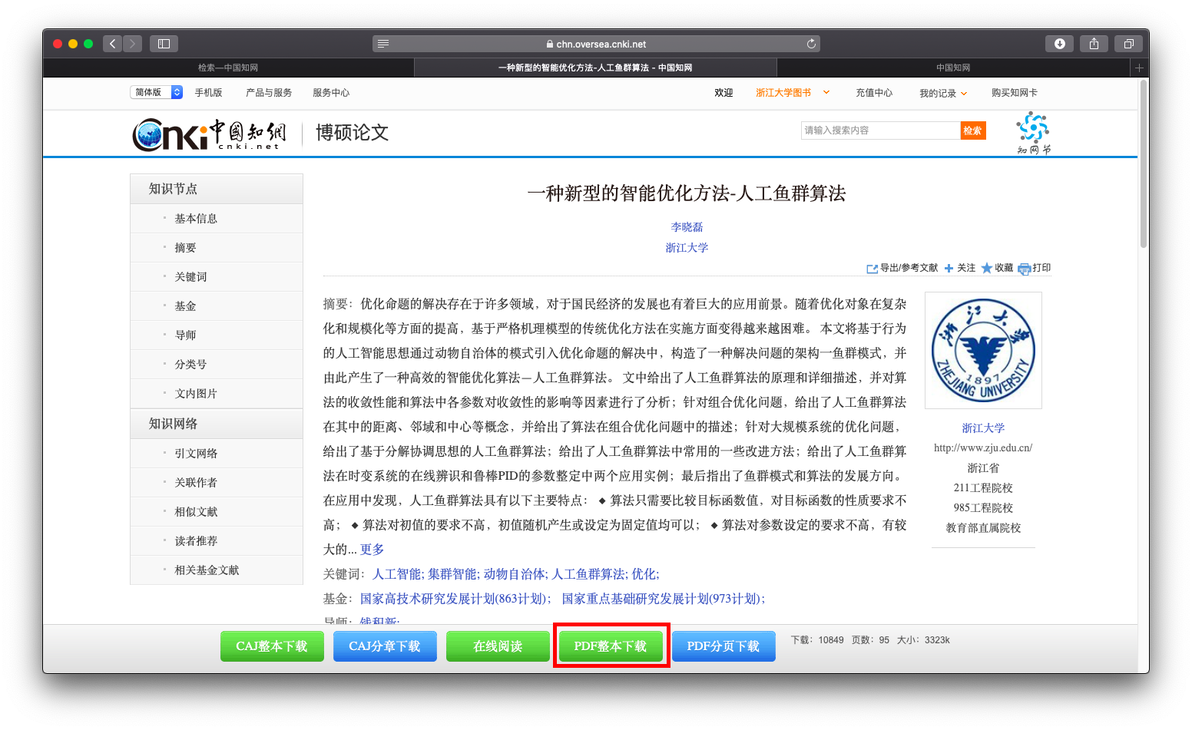
Task: Open 购买知网卡 link
Action: pyautogui.click(x=1014, y=93)
